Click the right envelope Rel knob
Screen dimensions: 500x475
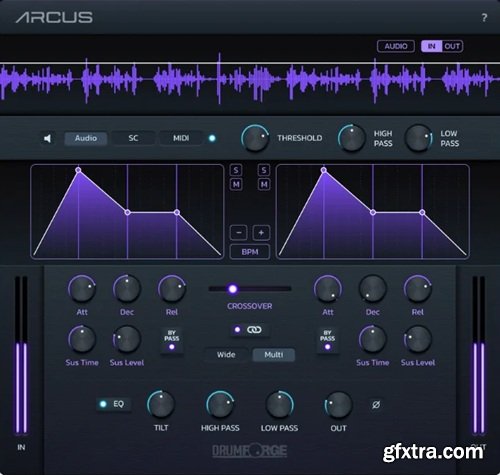(x=418, y=289)
